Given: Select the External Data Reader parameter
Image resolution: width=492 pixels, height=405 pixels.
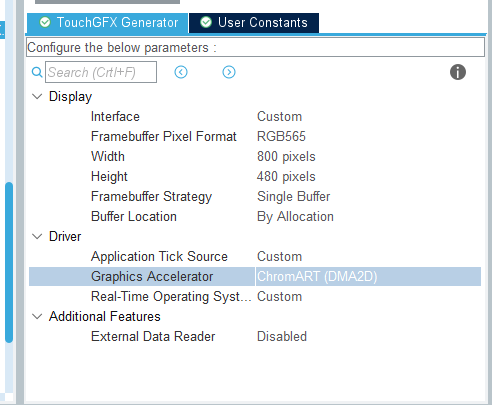Looking at the screenshot, I should tap(153, 337).
